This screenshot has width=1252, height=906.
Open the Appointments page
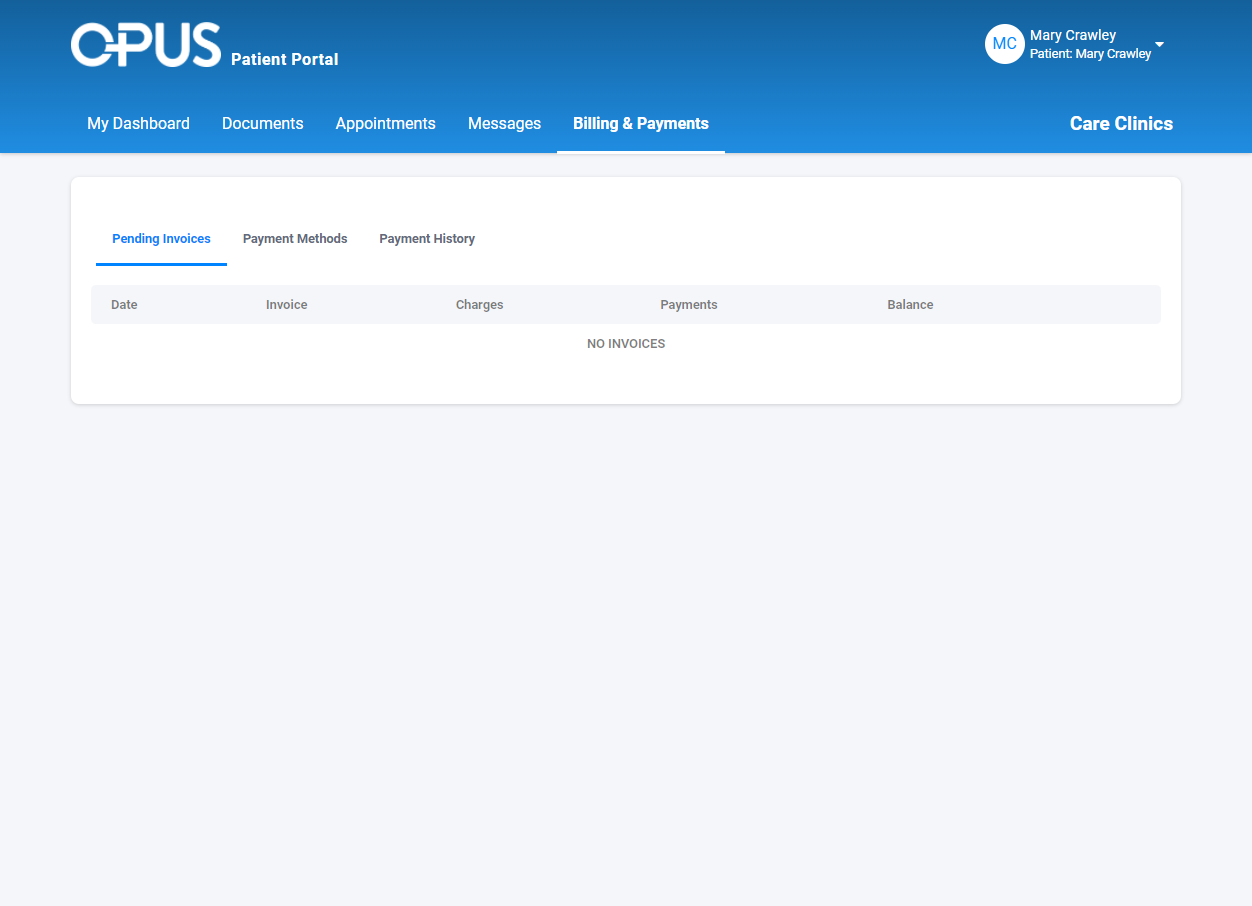point(386,124)
